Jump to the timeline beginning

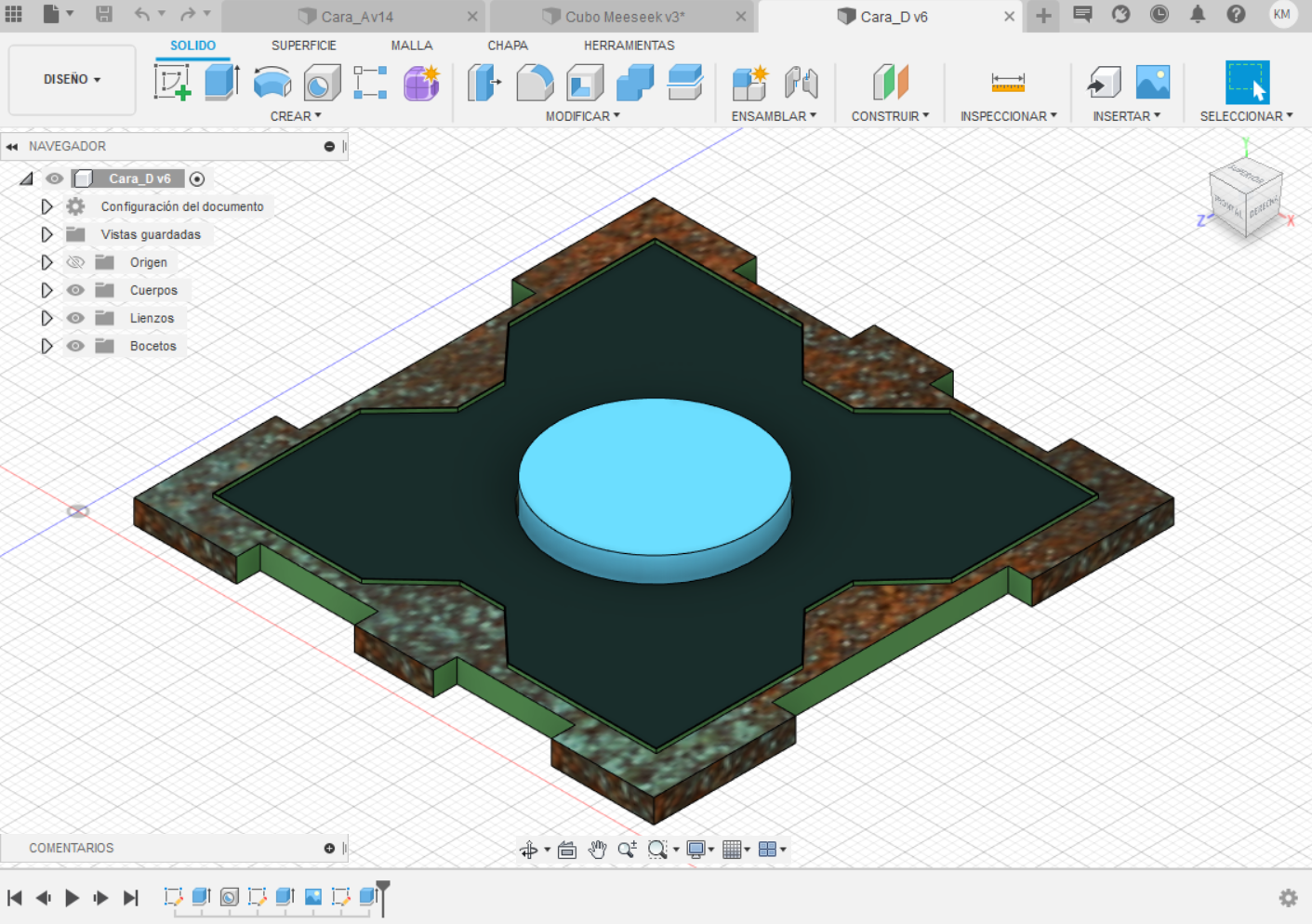(15, 898)
